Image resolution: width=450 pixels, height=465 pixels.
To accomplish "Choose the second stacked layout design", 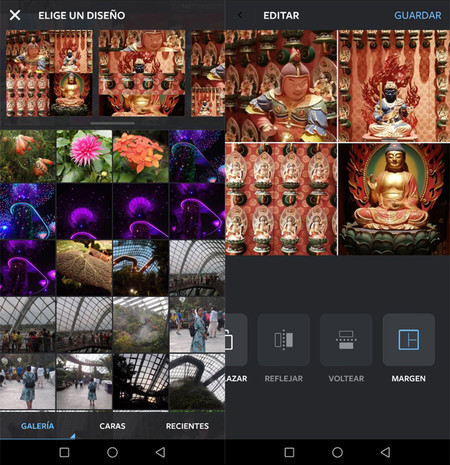I will click(142, 73).
